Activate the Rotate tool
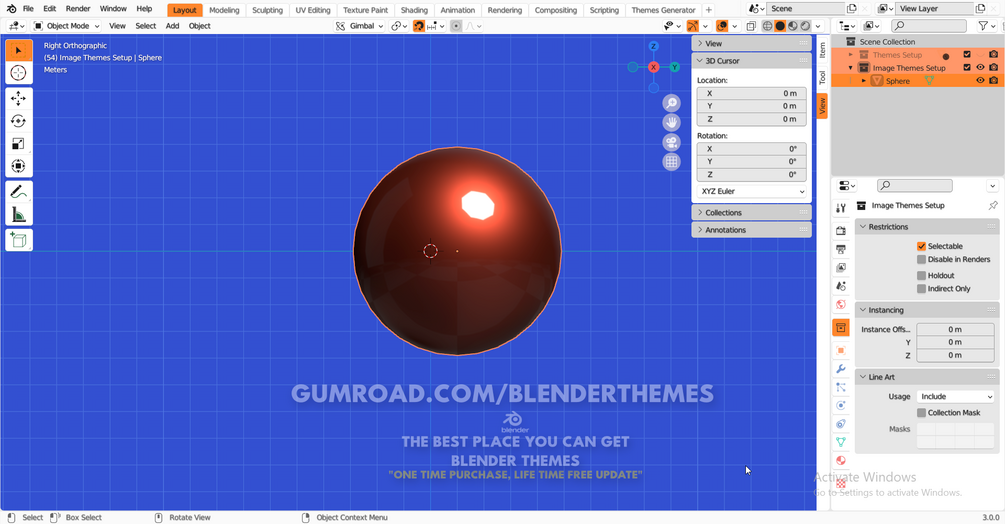Image resolution: width=1005 pixels, height=524 pixels. coord(19,121)
